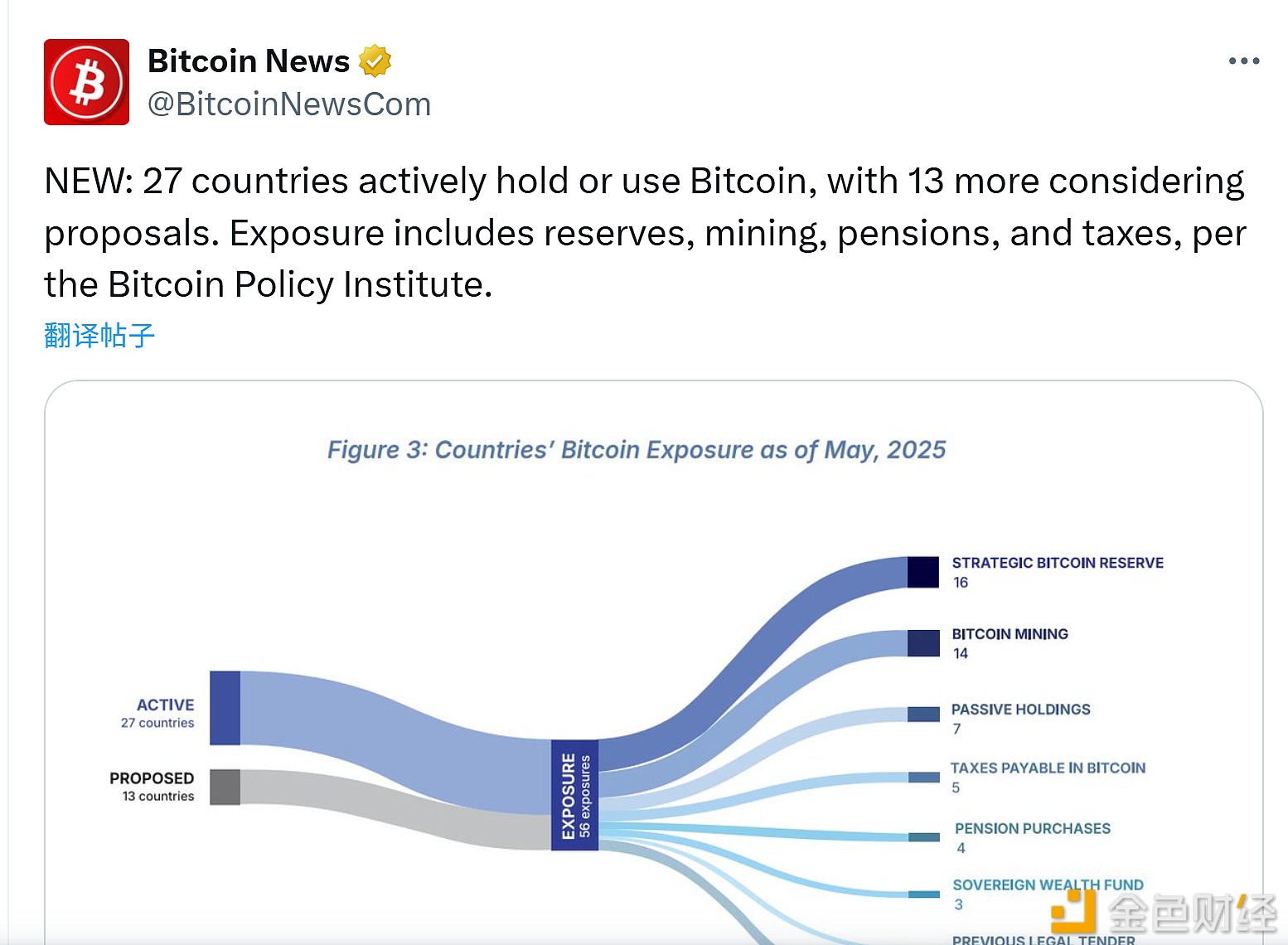Click the EXPOSURE center node
The width and height of the screenshot is (1288, 945).
[574, 795]
